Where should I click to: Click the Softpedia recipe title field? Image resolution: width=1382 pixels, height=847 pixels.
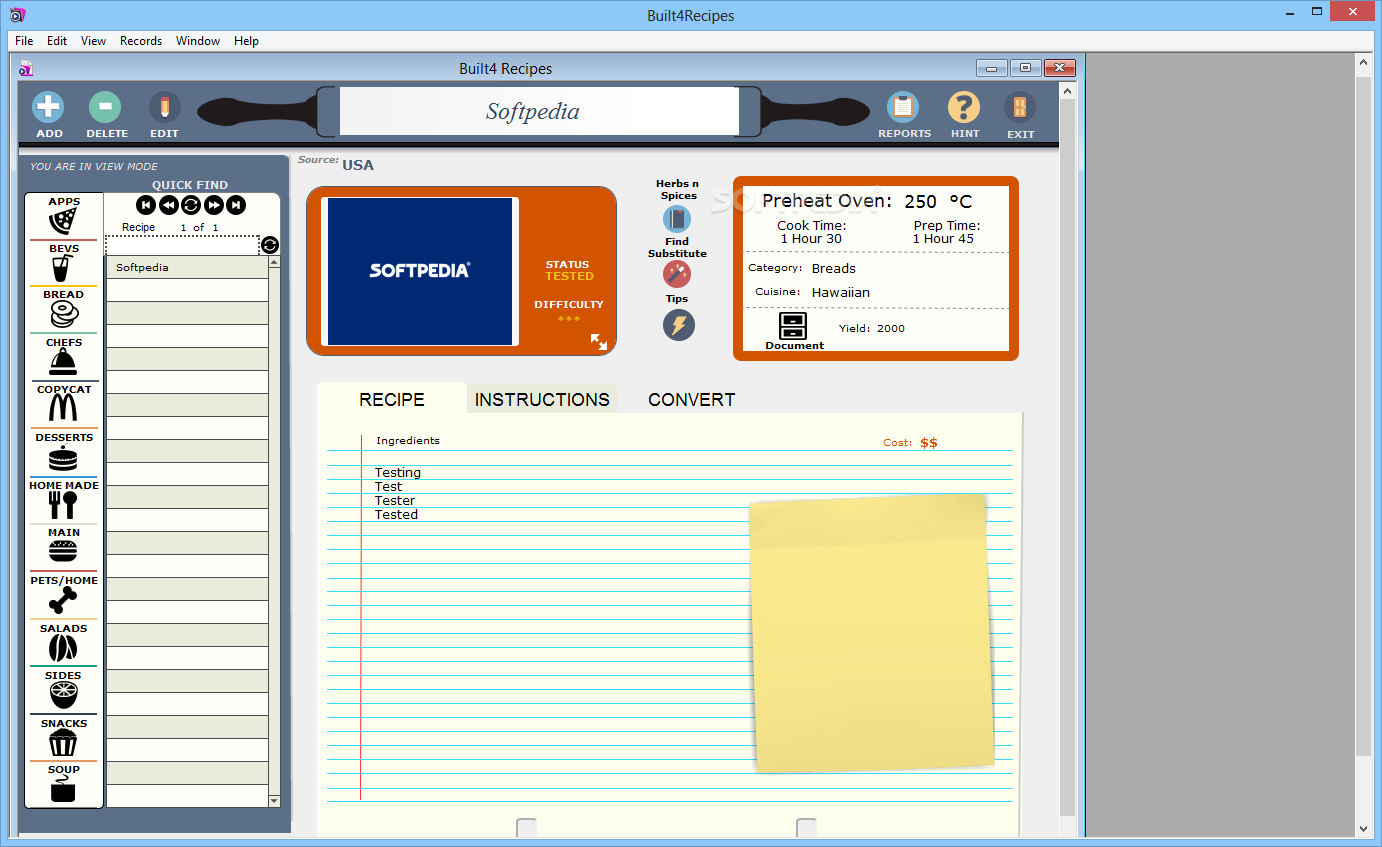[x=538, y=111]
